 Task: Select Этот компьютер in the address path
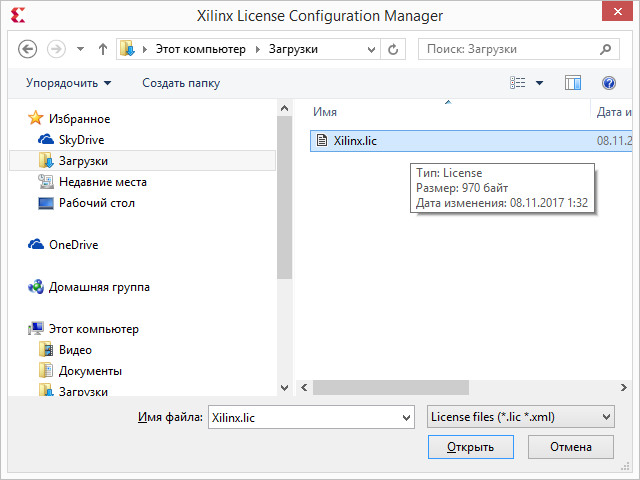tap(200, 49)
